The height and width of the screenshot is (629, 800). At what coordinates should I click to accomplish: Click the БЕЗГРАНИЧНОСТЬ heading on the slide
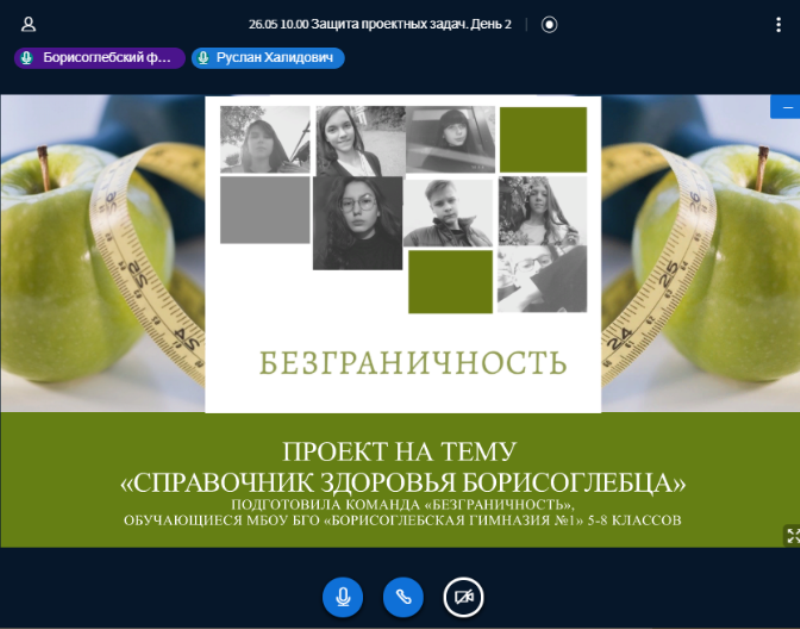tap(413, 362)
